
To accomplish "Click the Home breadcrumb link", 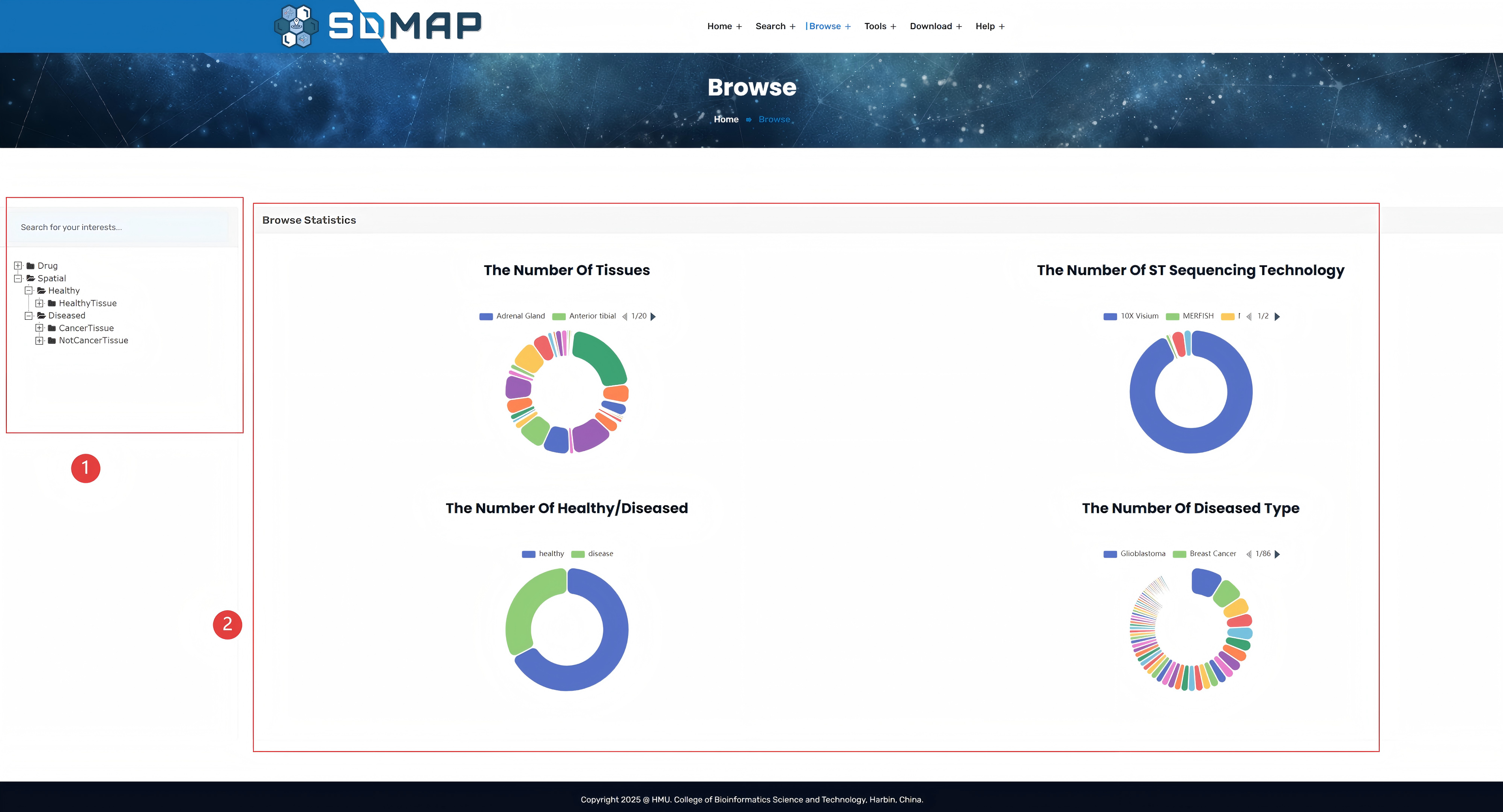I will (726, 120).
